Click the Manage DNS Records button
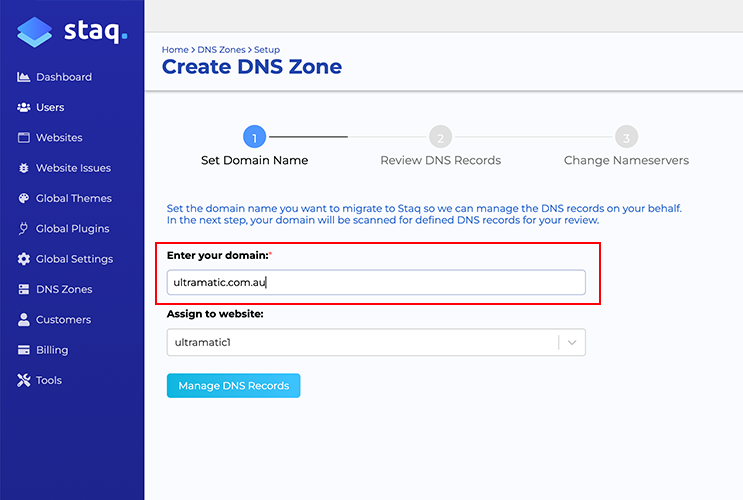This screenshot has height=500, width=743. pos(234,385)
